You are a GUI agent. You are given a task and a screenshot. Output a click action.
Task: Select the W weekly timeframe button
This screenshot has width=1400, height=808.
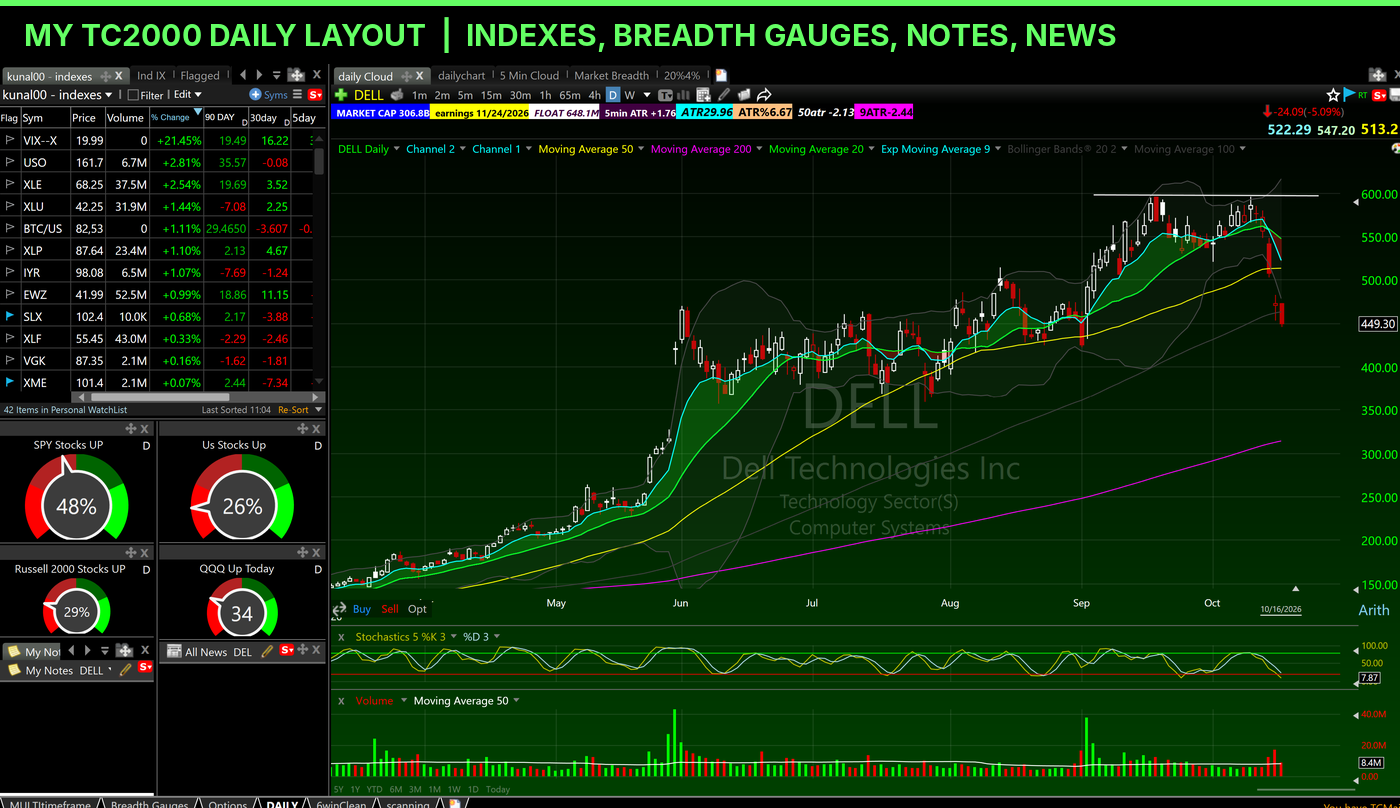pyautogui.click(x=630, y=95)
